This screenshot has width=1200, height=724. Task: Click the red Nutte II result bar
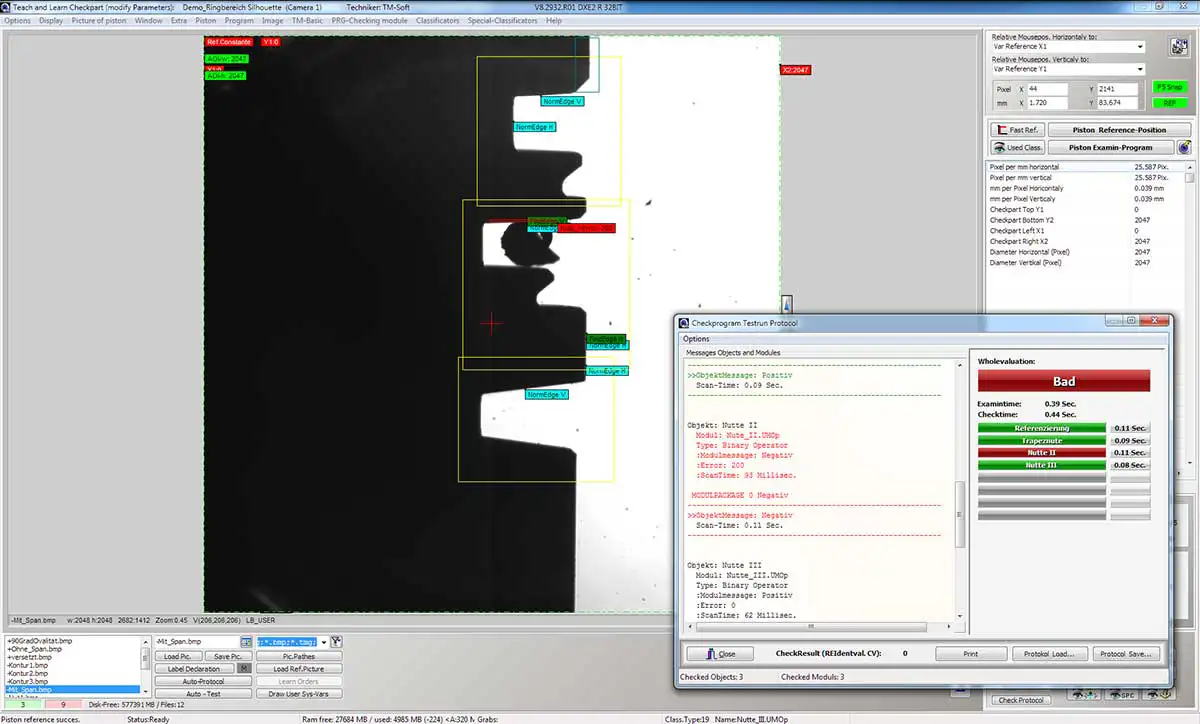[1041, 453]
